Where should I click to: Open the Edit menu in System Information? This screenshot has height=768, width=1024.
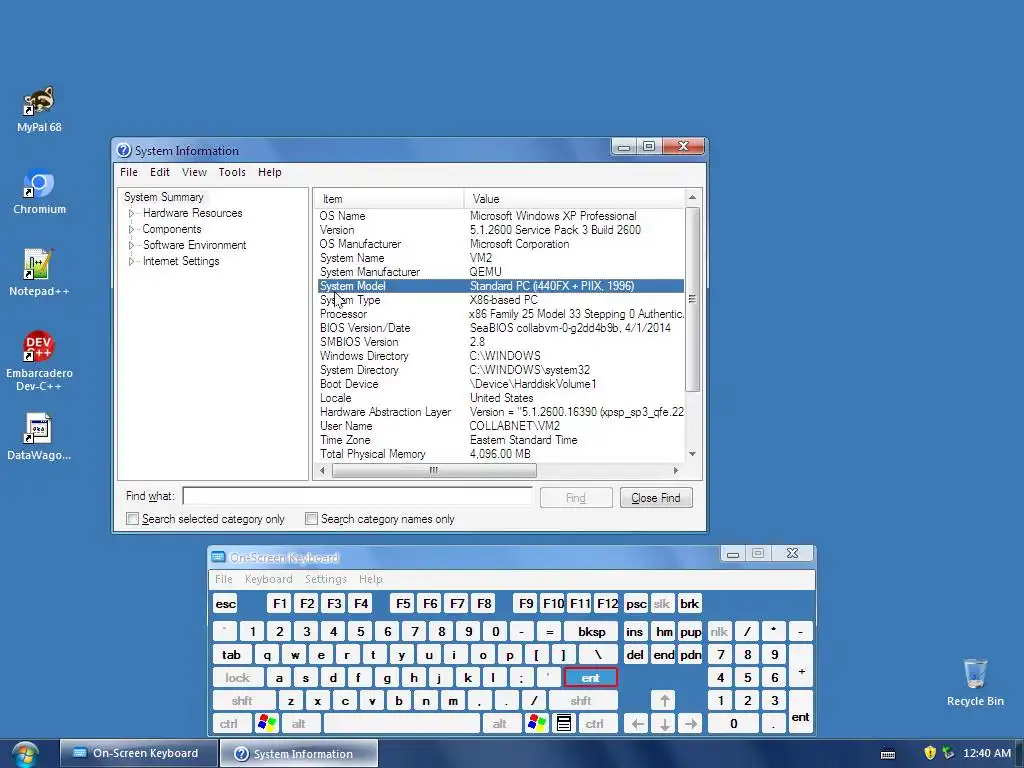[x=159, y=172]
